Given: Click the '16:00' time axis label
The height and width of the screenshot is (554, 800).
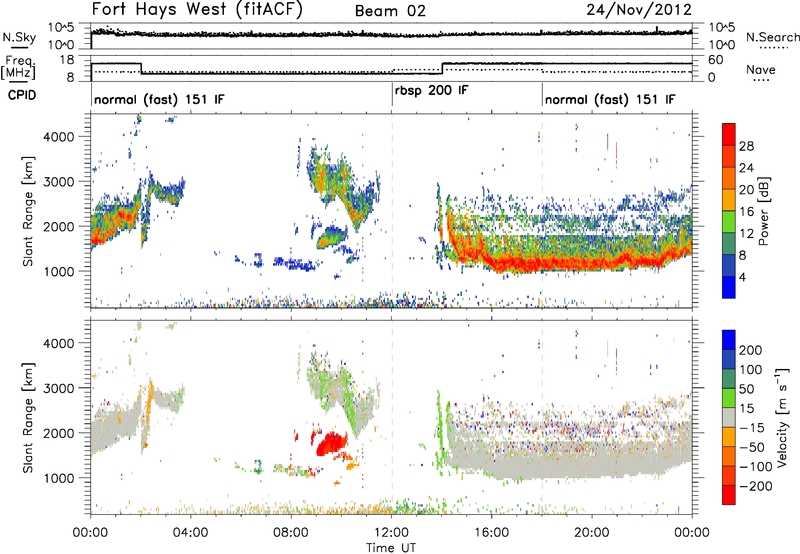Looking at the screenshot, I should click(x=491, y=533).
